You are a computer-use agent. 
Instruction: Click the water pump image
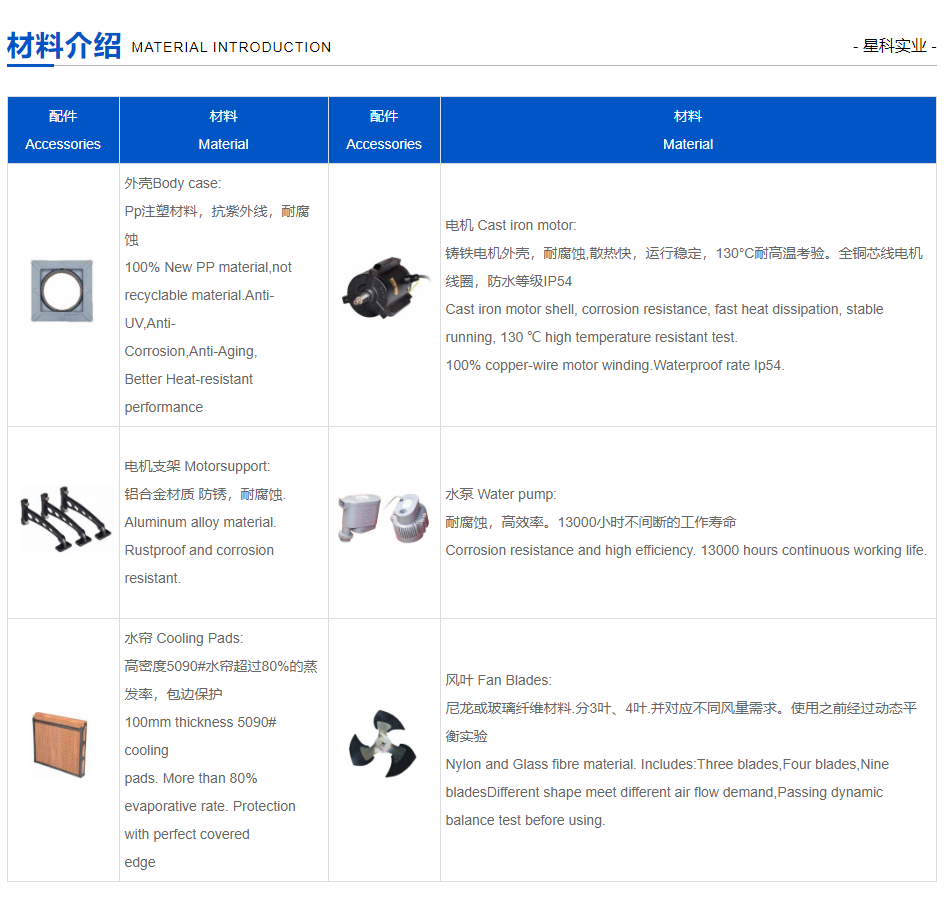[384, 518]
